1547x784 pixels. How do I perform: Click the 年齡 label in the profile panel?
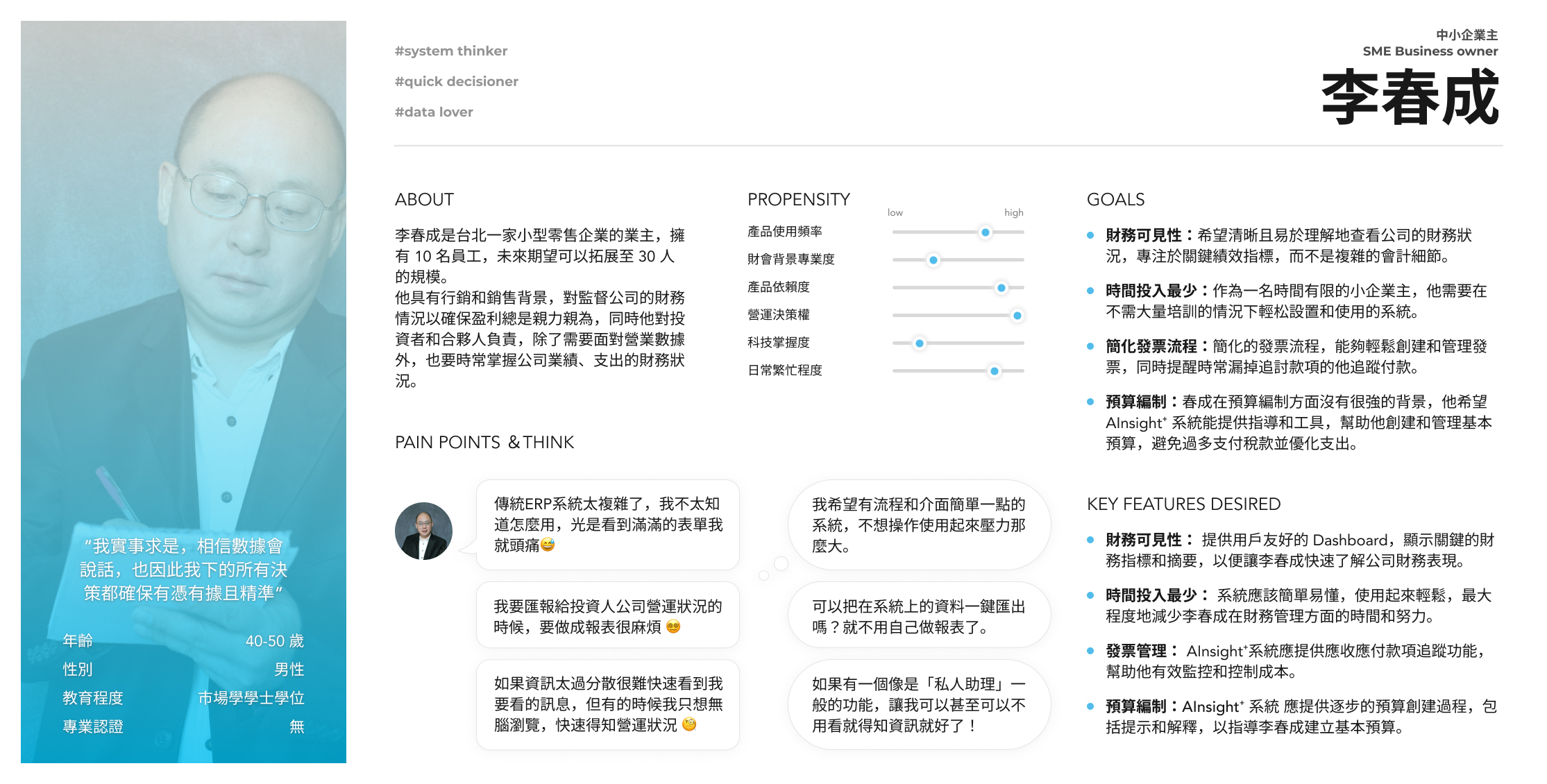(78, 641)
